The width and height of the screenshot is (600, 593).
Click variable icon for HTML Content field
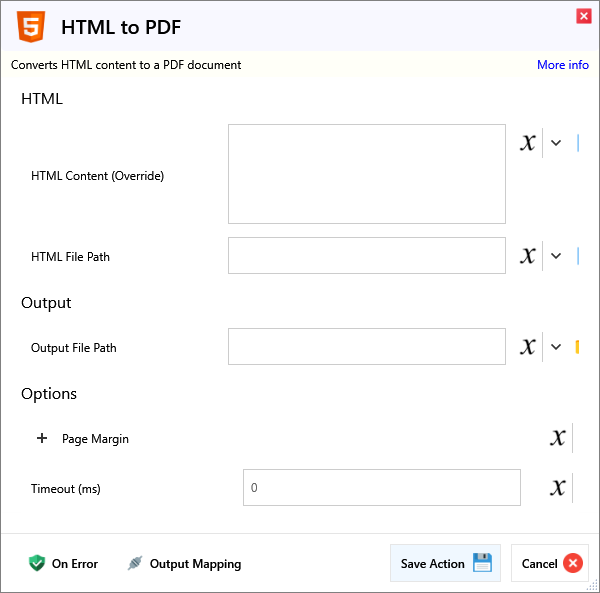[x=528, y=143]
